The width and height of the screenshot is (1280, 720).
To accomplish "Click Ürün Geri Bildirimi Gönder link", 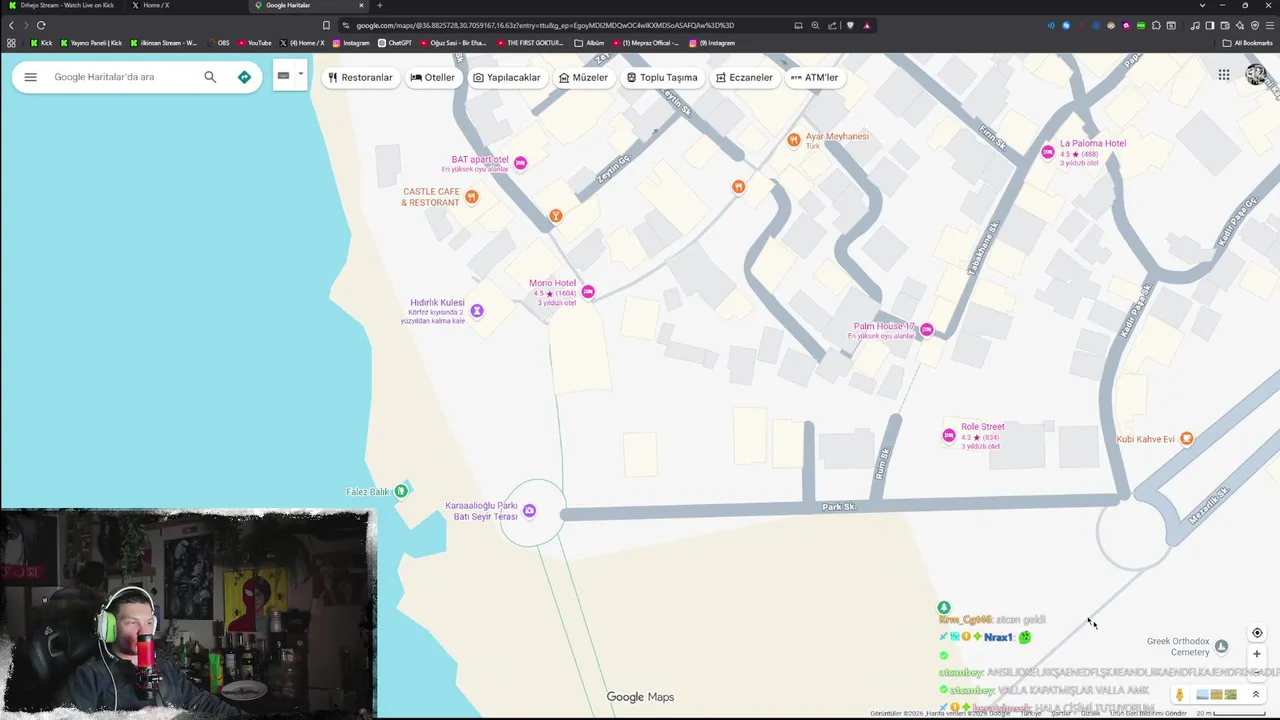I will pos(1148,713).
